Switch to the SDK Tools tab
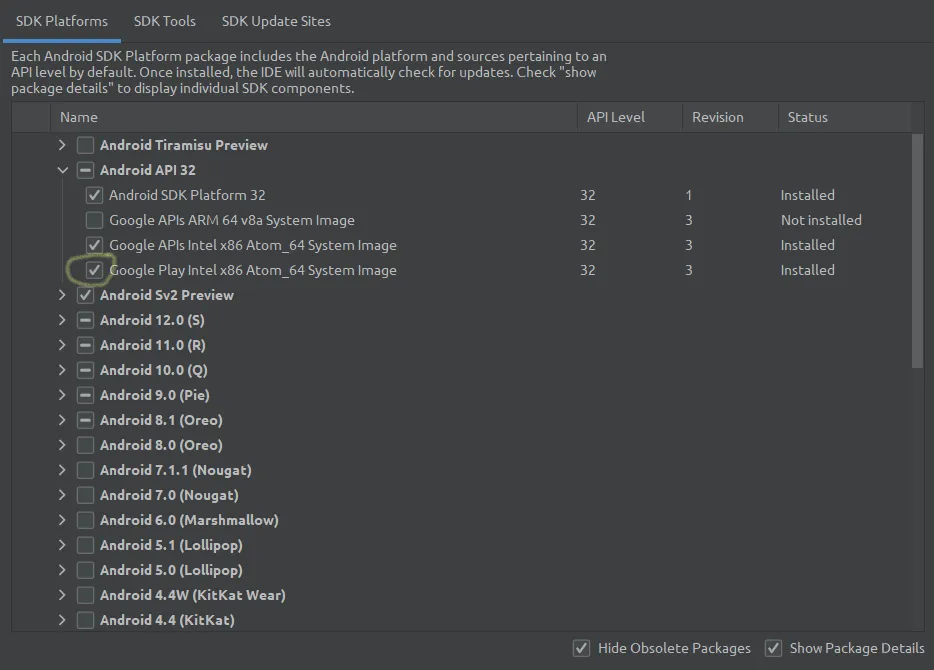 165,20
